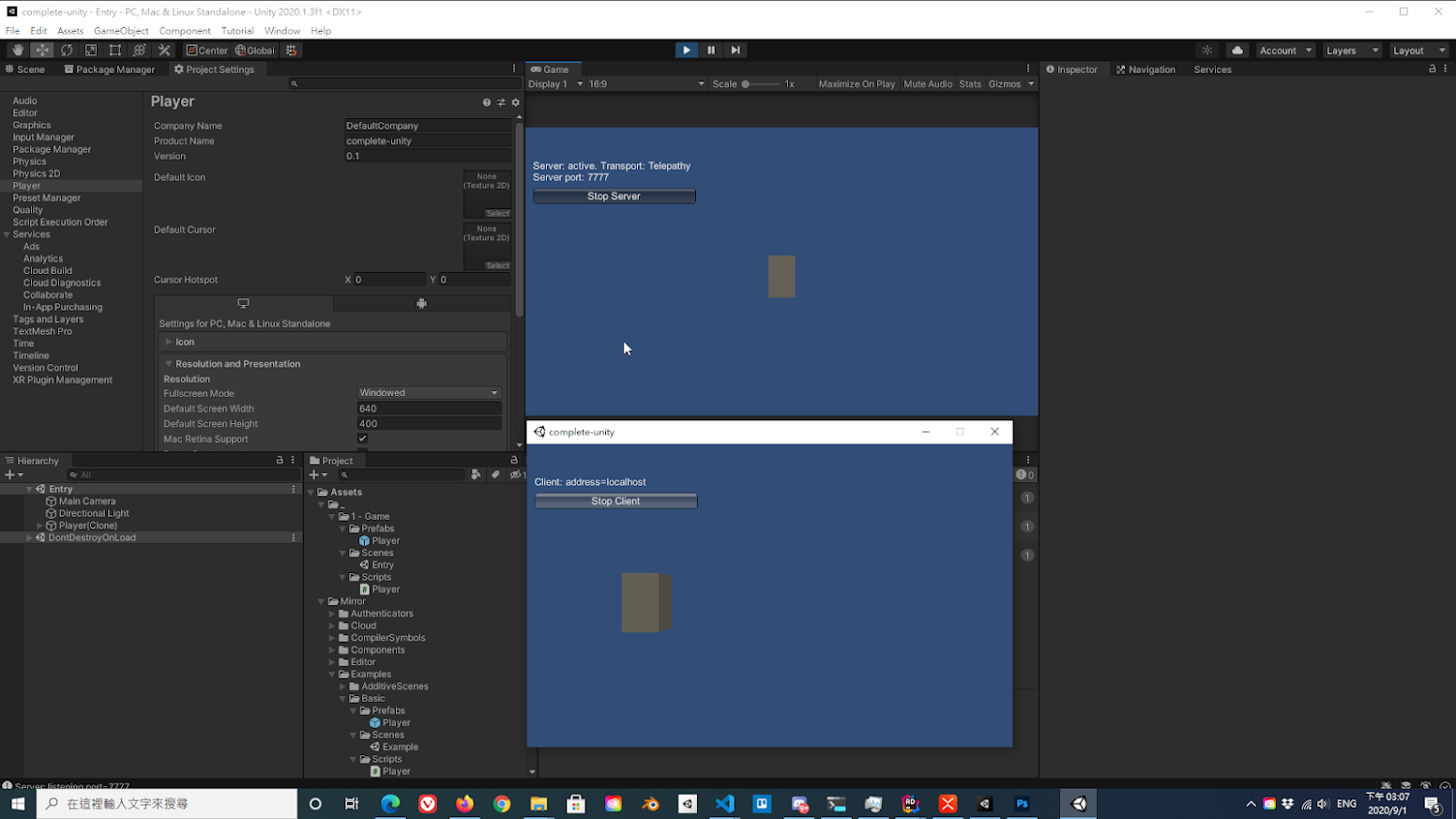Toggle Center pivot mode

click(x=206, y=51)
